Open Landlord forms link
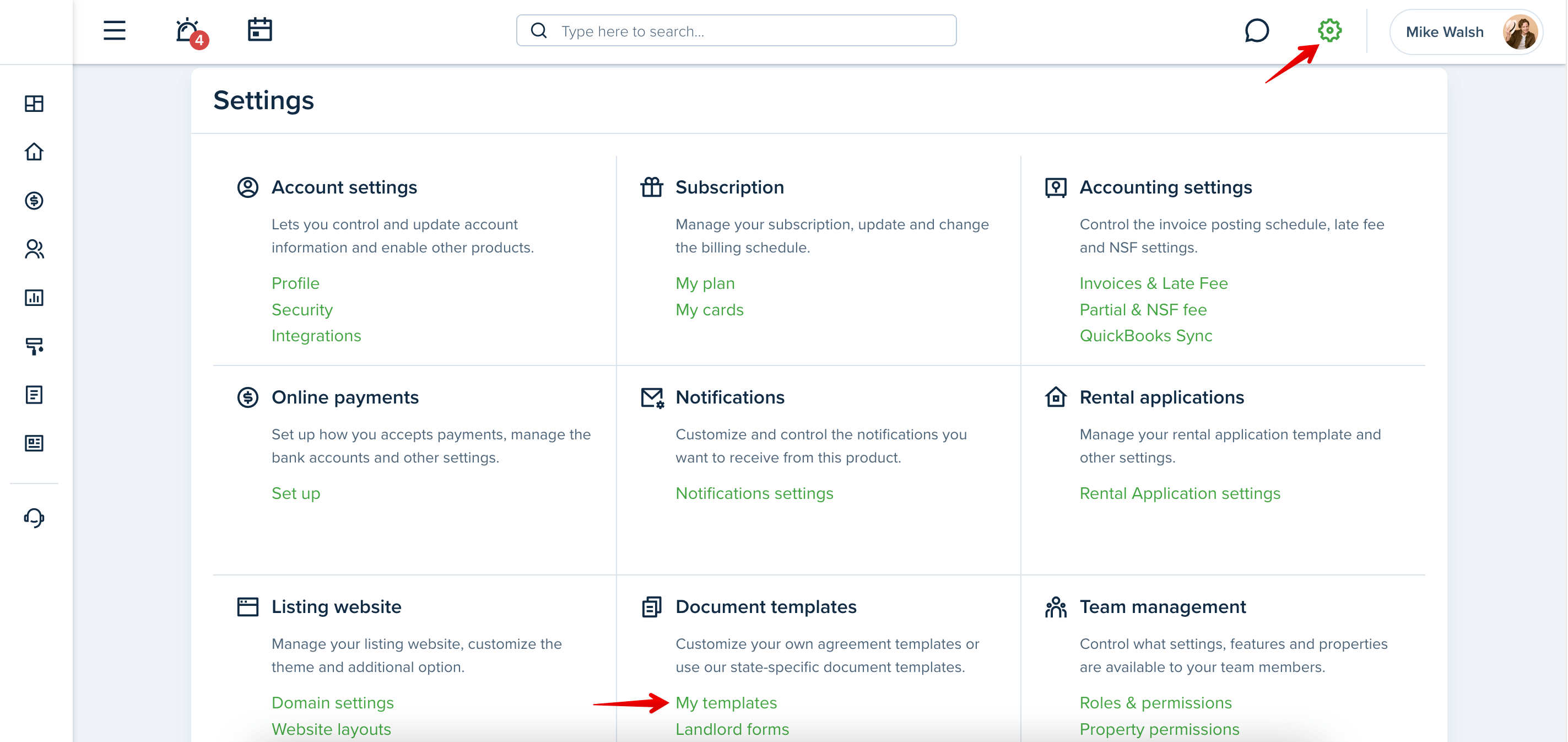 tap(732, 729)
